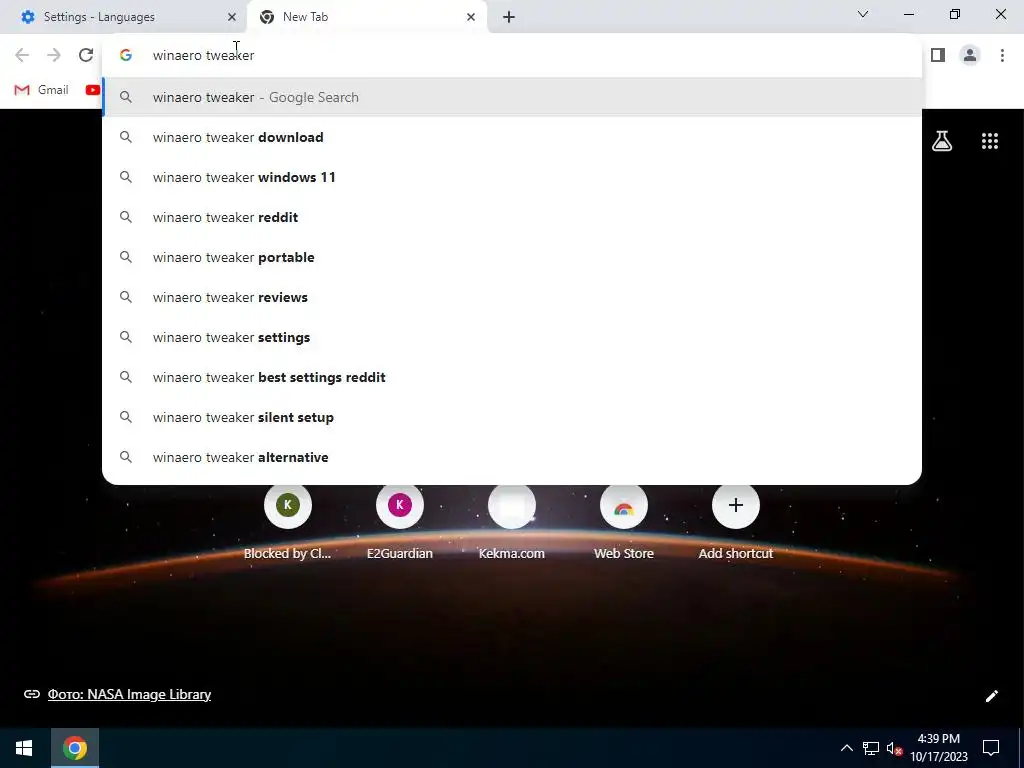The width and height of the screenshot is (1024, 768).
Task: Choose 'winaero tweaker download' suggestion
Action: tap(512, 137)
